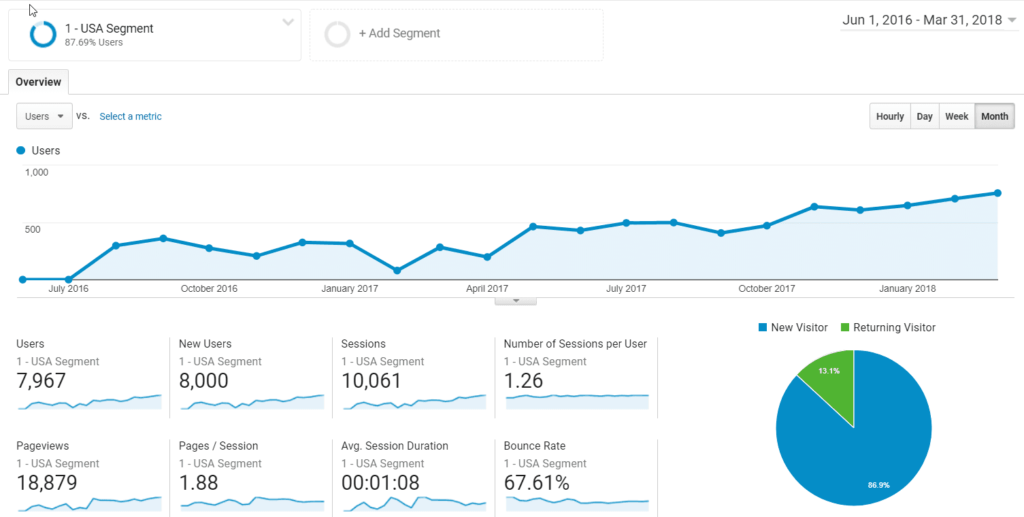The image size is (1024, 517).
Task: Set graph interval to Hourly
Action: 889,116
